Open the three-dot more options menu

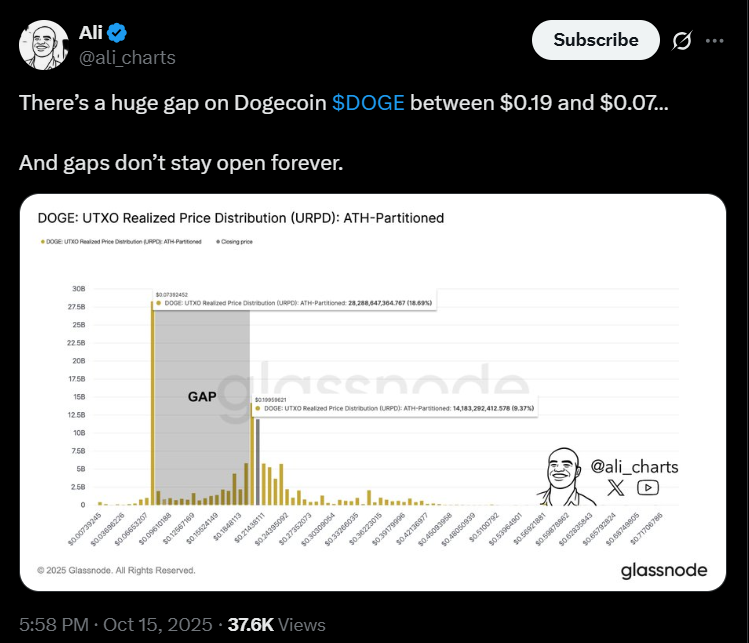[714, 41]
